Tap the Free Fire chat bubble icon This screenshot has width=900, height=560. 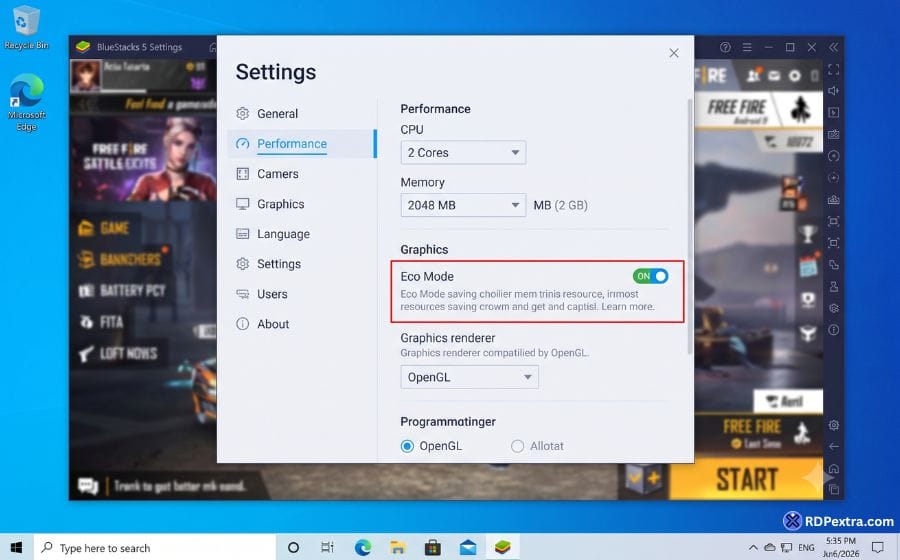[88, 487]
